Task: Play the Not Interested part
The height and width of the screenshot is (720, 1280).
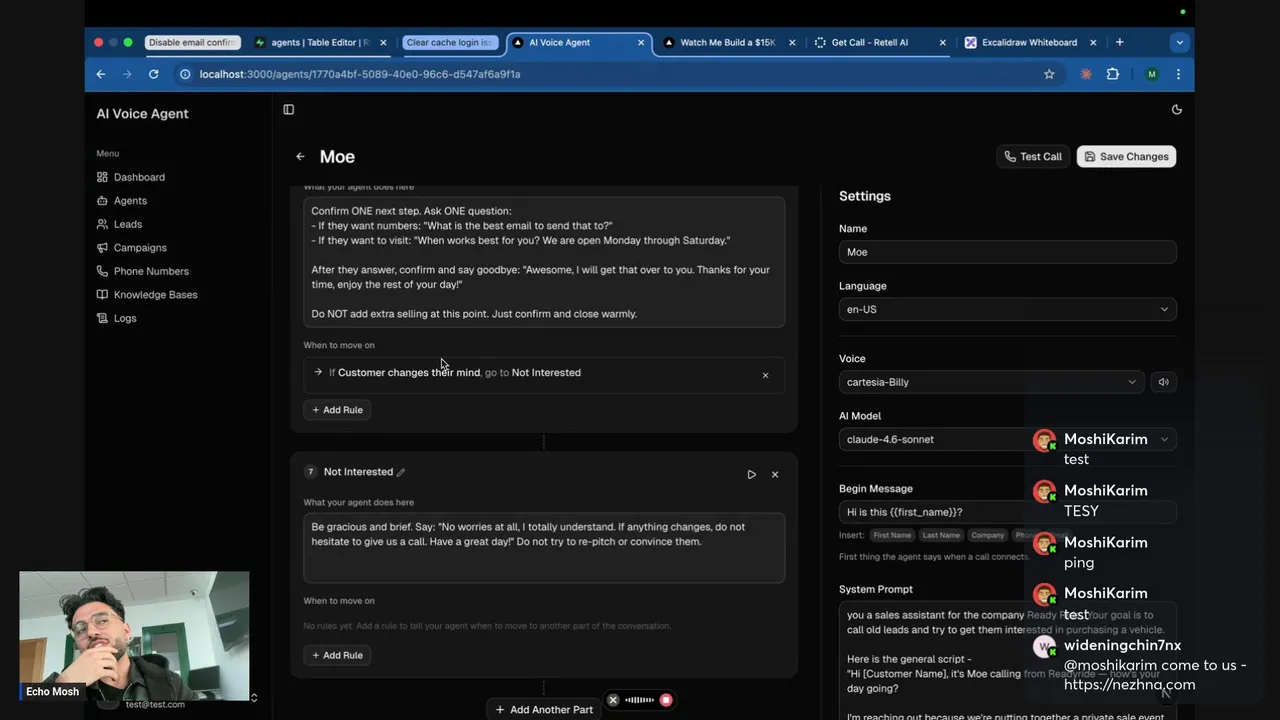Action: pyautogui.click(x=752, y=474)
